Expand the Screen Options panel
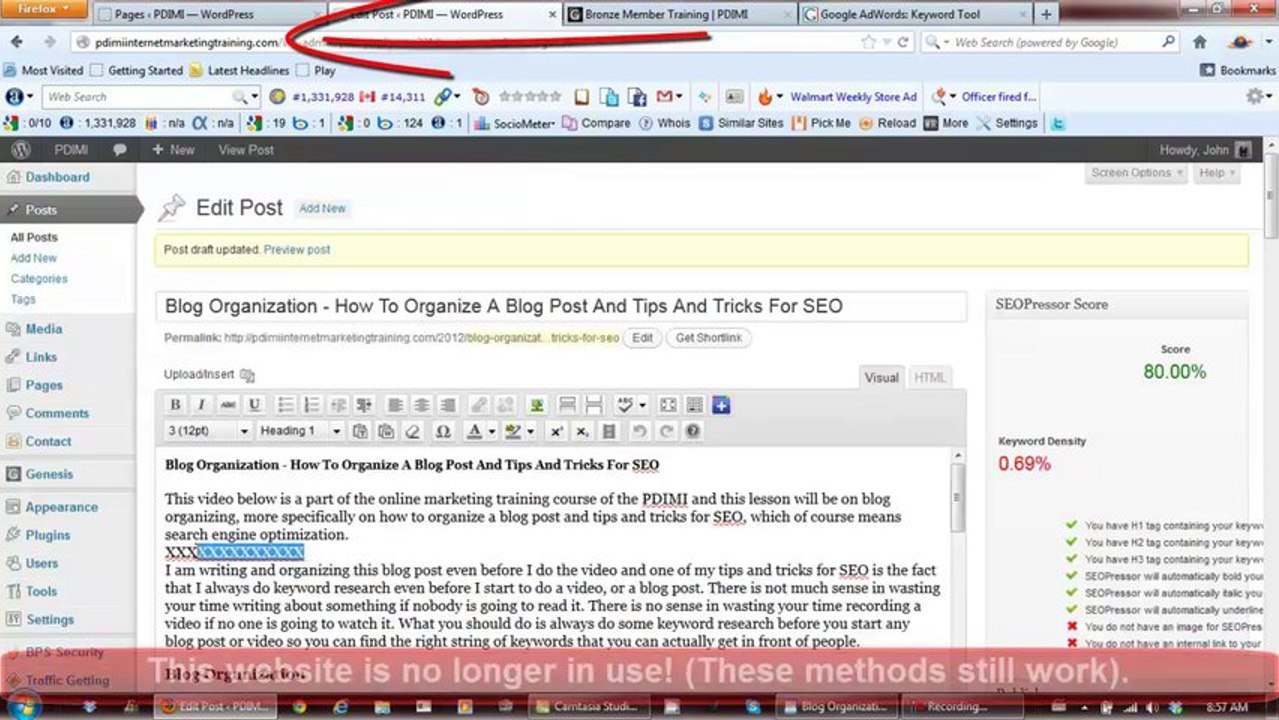 pos(1137,173)
